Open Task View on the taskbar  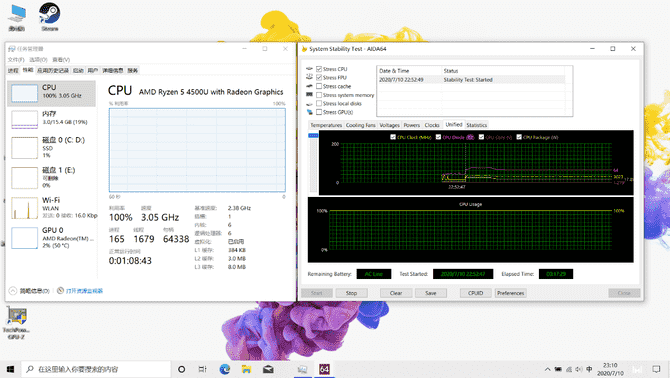pyautogui.click(x=203, y=369)
